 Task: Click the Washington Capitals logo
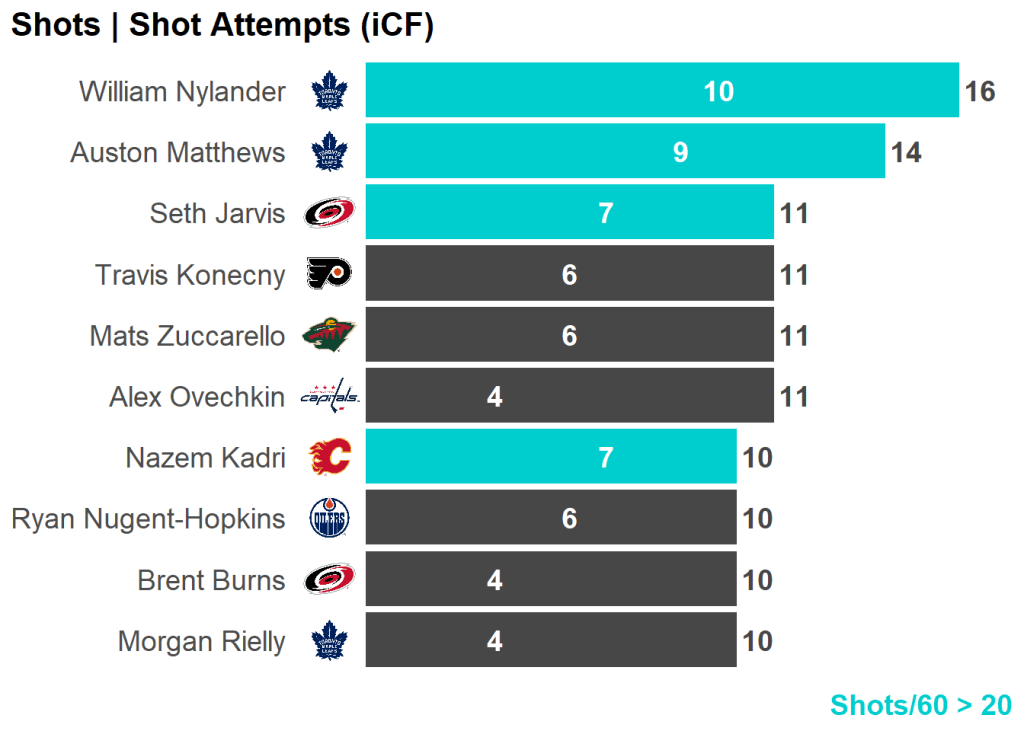click(329, 397)
